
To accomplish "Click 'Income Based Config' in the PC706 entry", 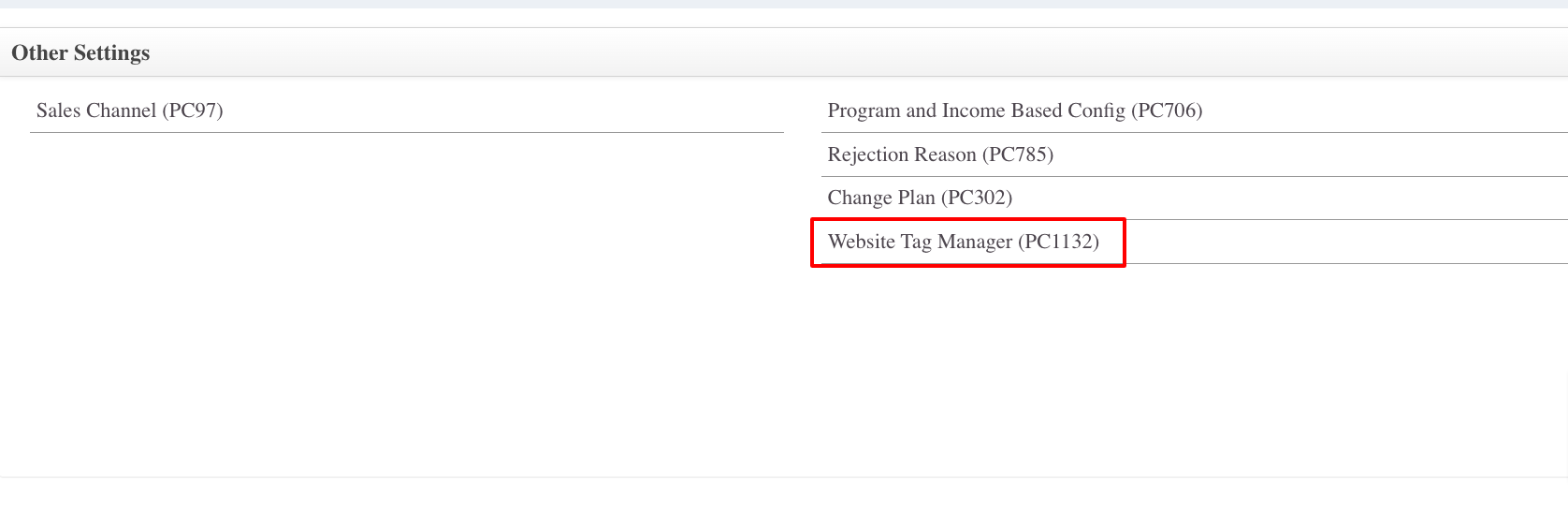I will click(x=1034, y=110).
